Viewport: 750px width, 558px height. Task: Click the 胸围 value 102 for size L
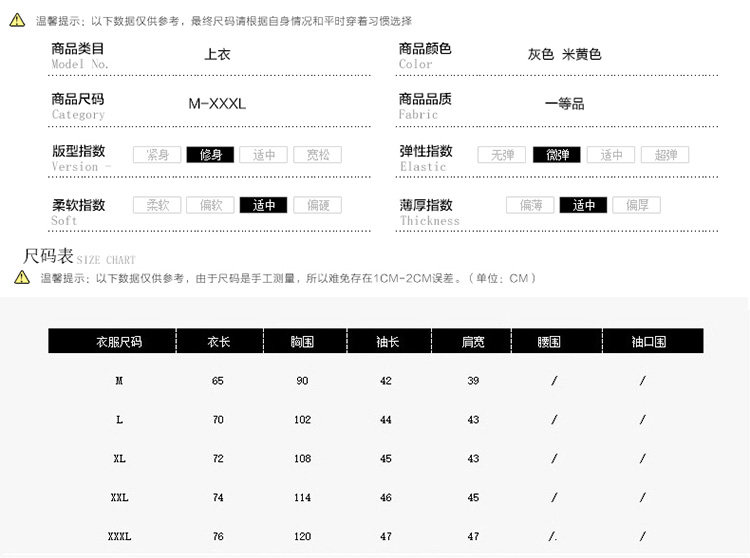click(303, 420)
